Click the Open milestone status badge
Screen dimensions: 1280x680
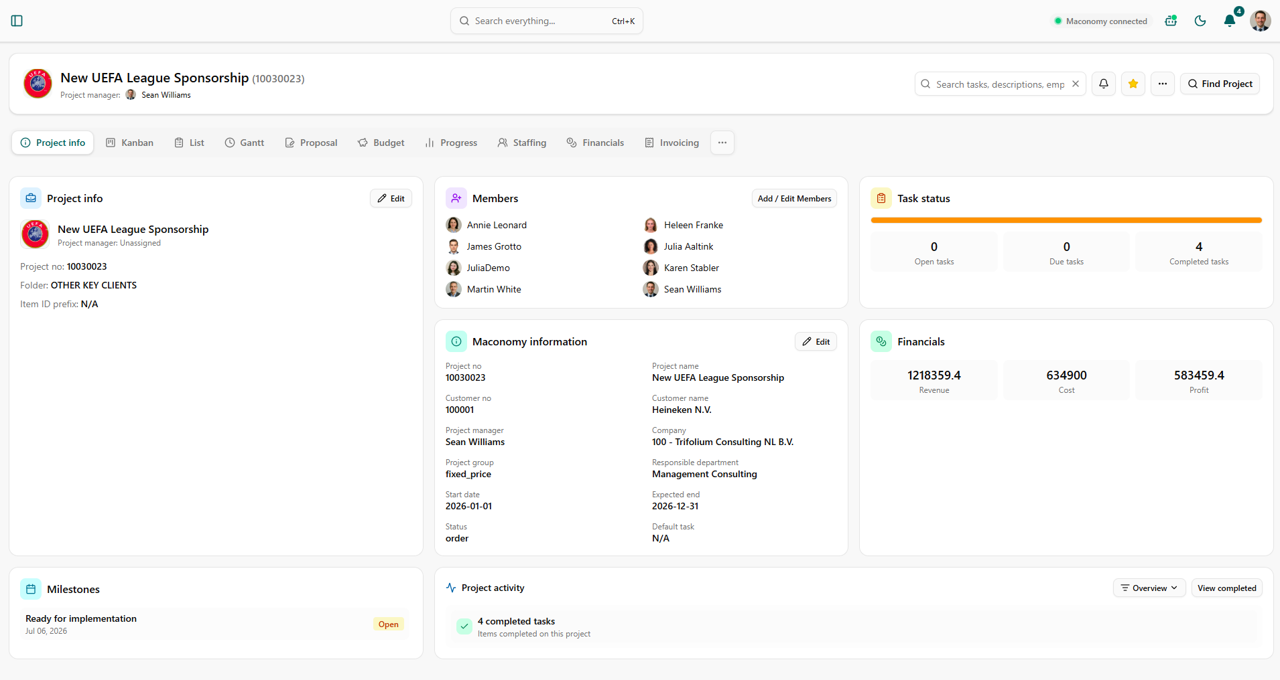(x=388, y=624)
